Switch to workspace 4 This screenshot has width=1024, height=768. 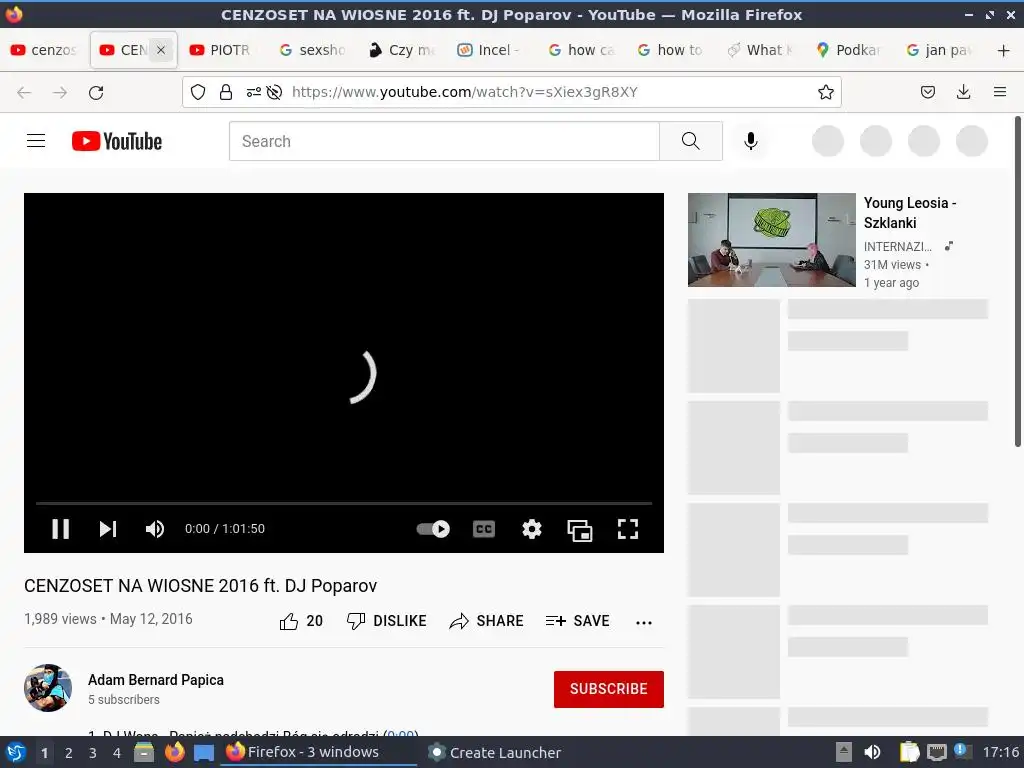[x=117, y=753]
